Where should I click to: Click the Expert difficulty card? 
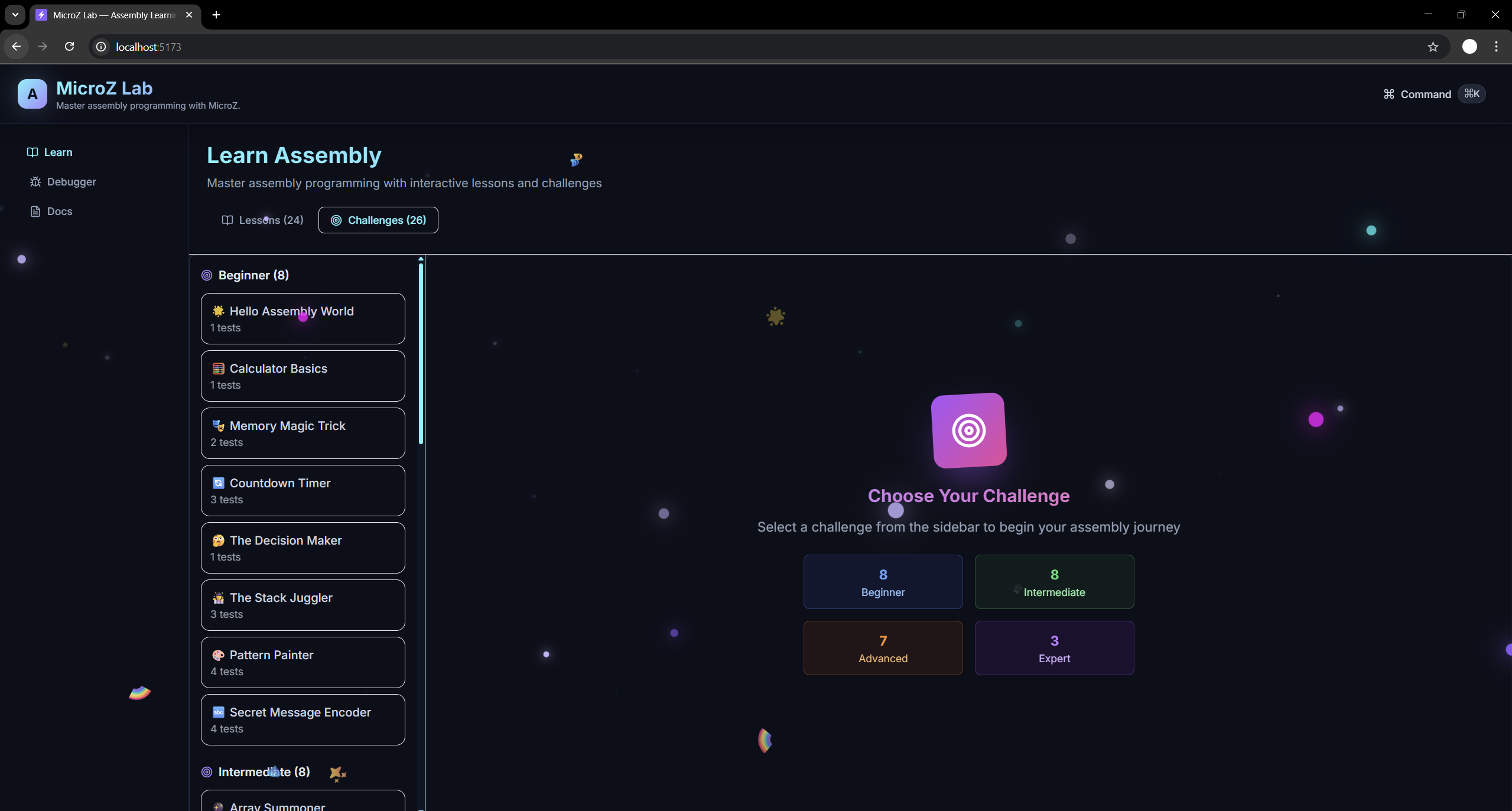(1054, 648)
